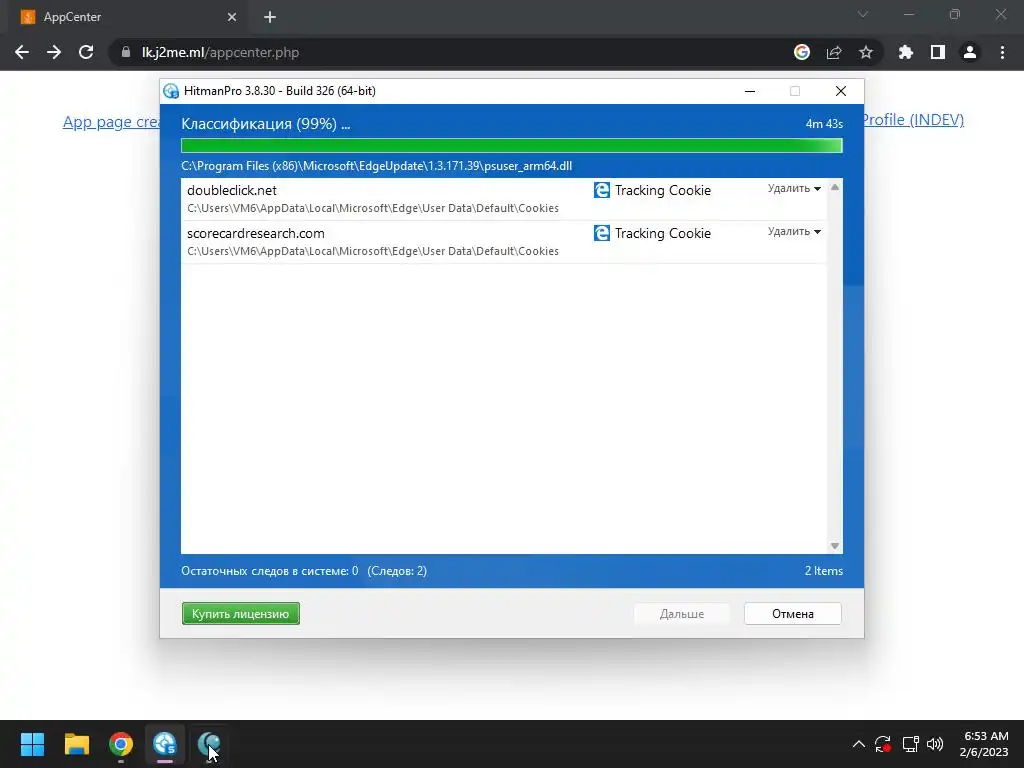Viewport: 1024px width, 768px height.
Task: Select the AppCenter browser tab
Action: pyautogui.click(x=129, y=17)
